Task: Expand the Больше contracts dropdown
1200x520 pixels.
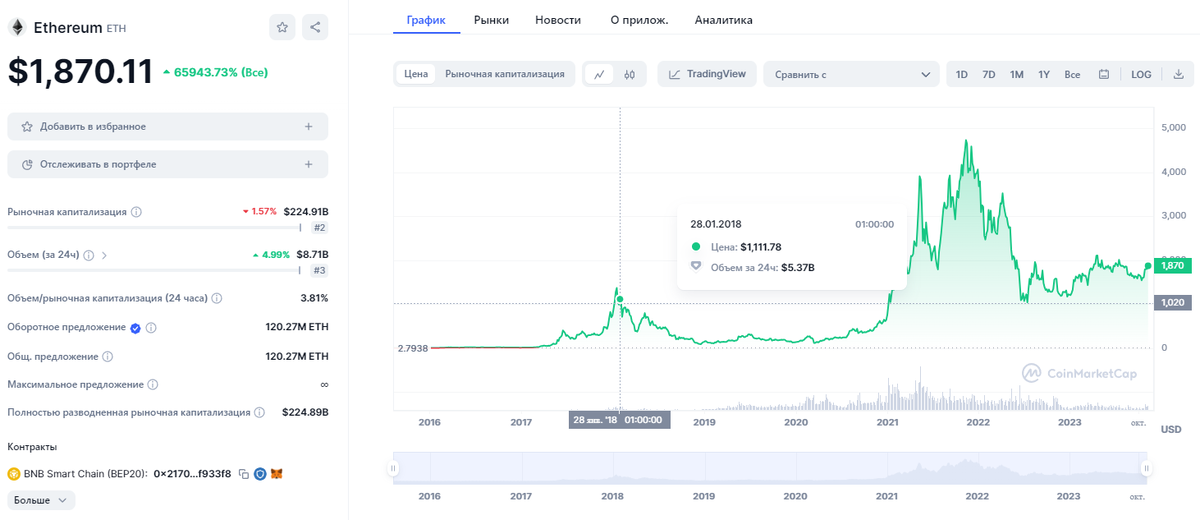Action: [41, 499]
